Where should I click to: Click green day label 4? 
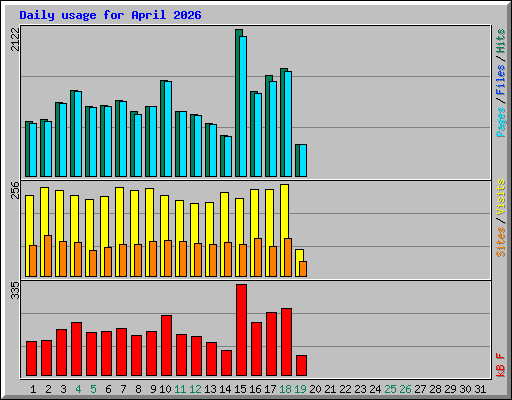[x=78, y=389]
